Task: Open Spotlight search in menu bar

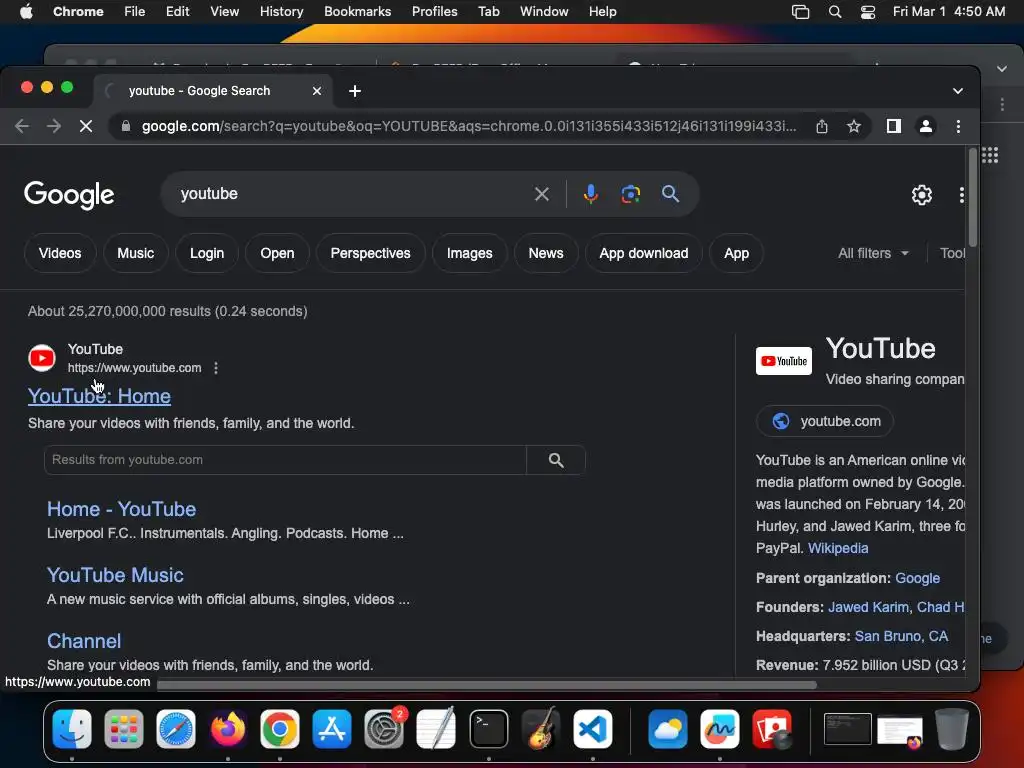Action: [835, 12]
